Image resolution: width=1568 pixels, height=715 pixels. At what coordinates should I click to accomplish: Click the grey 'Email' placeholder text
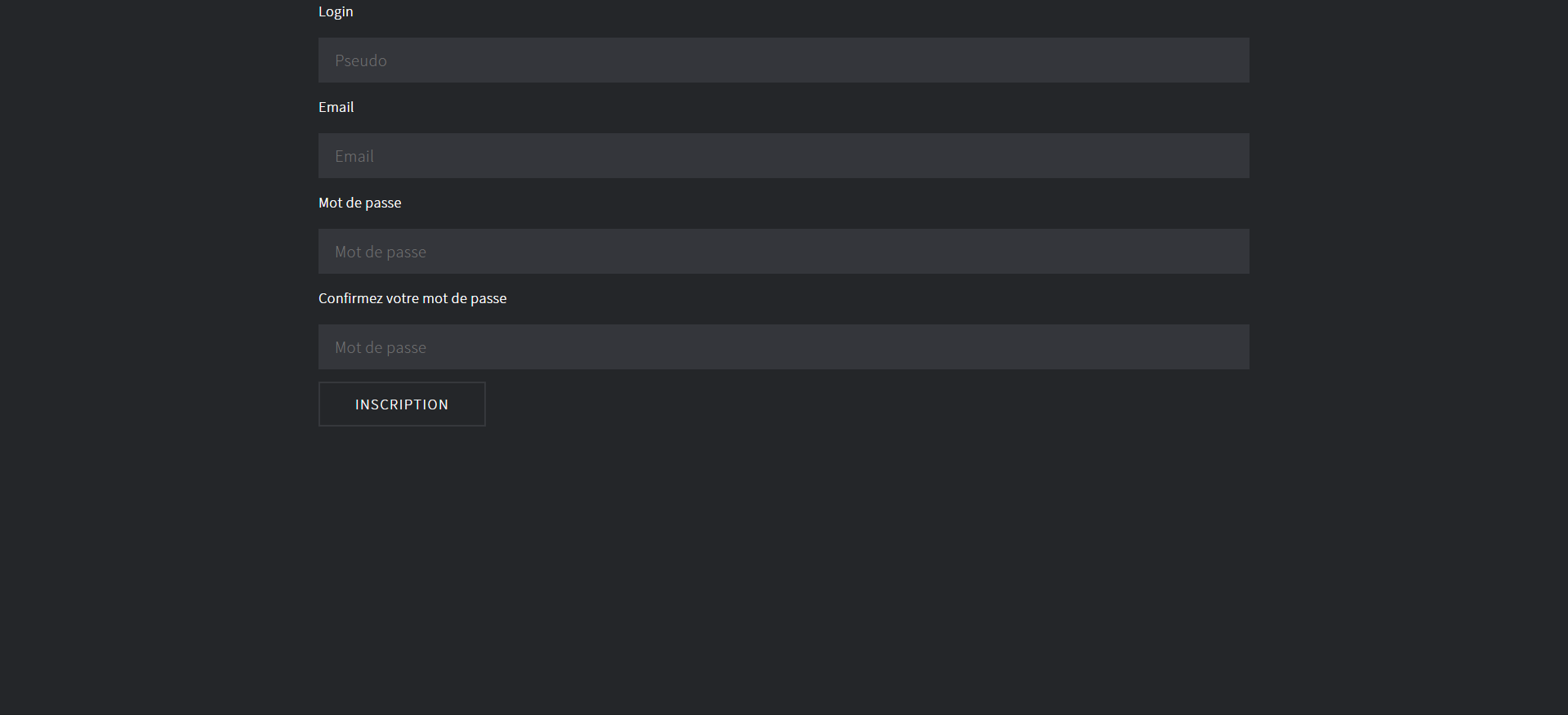[354, 156]
